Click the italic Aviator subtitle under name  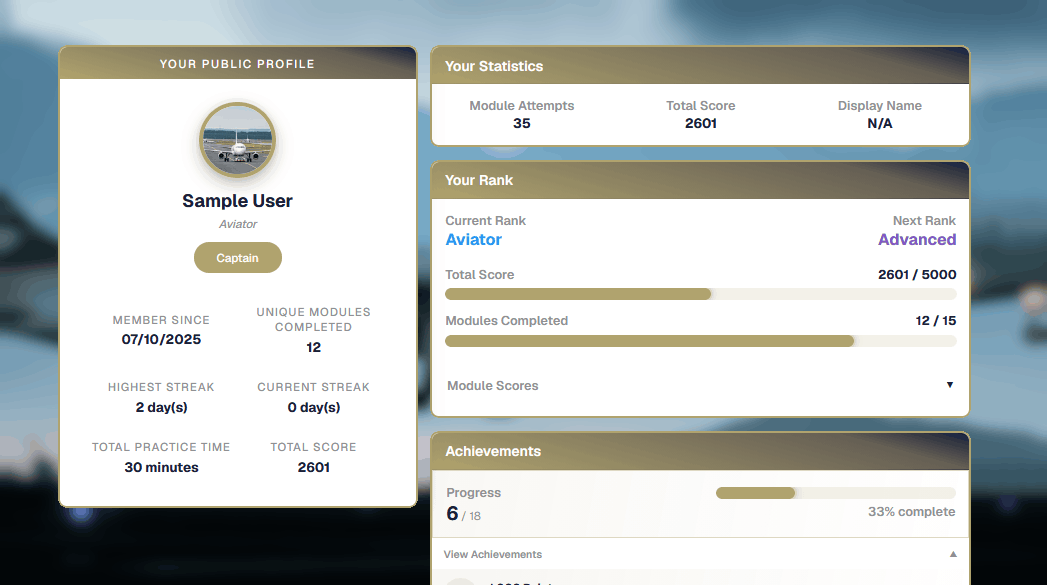[238, 224]
